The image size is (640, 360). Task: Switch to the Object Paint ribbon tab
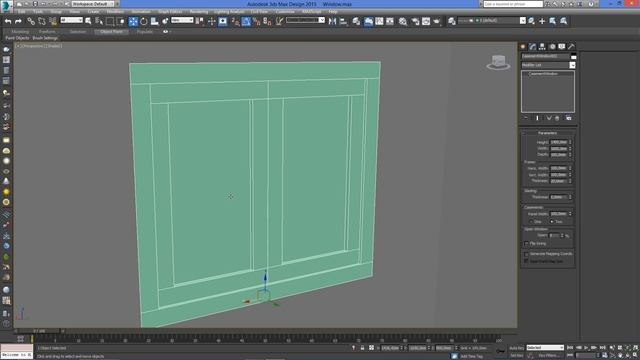[x=111, y=31]
